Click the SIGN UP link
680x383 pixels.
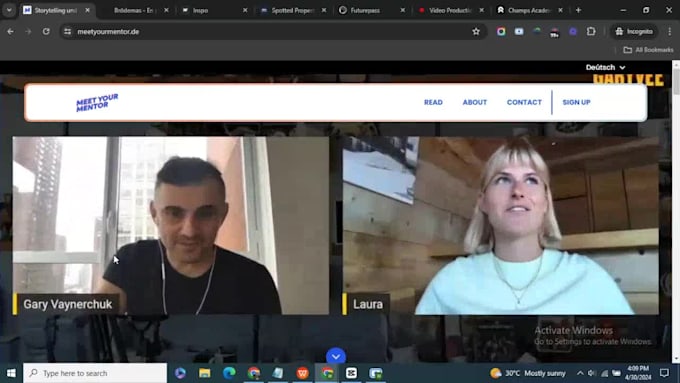(x=576, y=102)
